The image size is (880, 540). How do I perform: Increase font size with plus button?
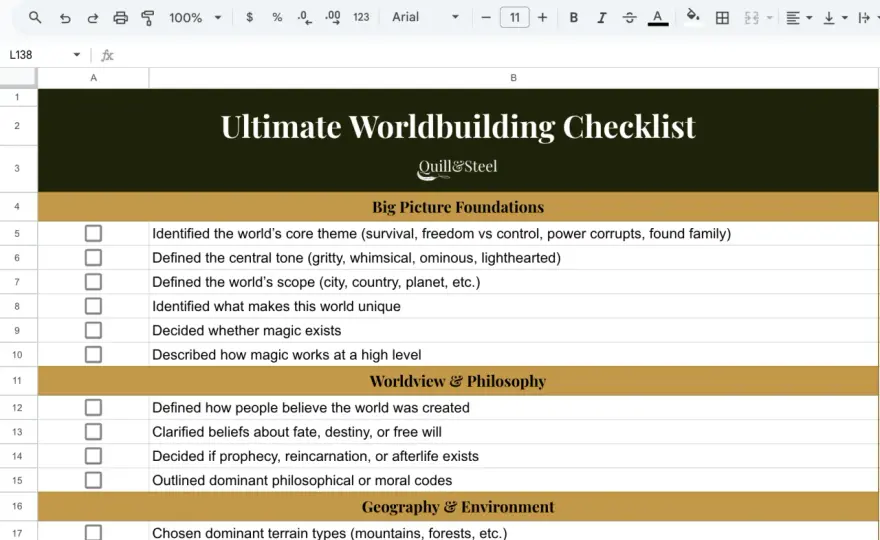click(x=542, y=17)
